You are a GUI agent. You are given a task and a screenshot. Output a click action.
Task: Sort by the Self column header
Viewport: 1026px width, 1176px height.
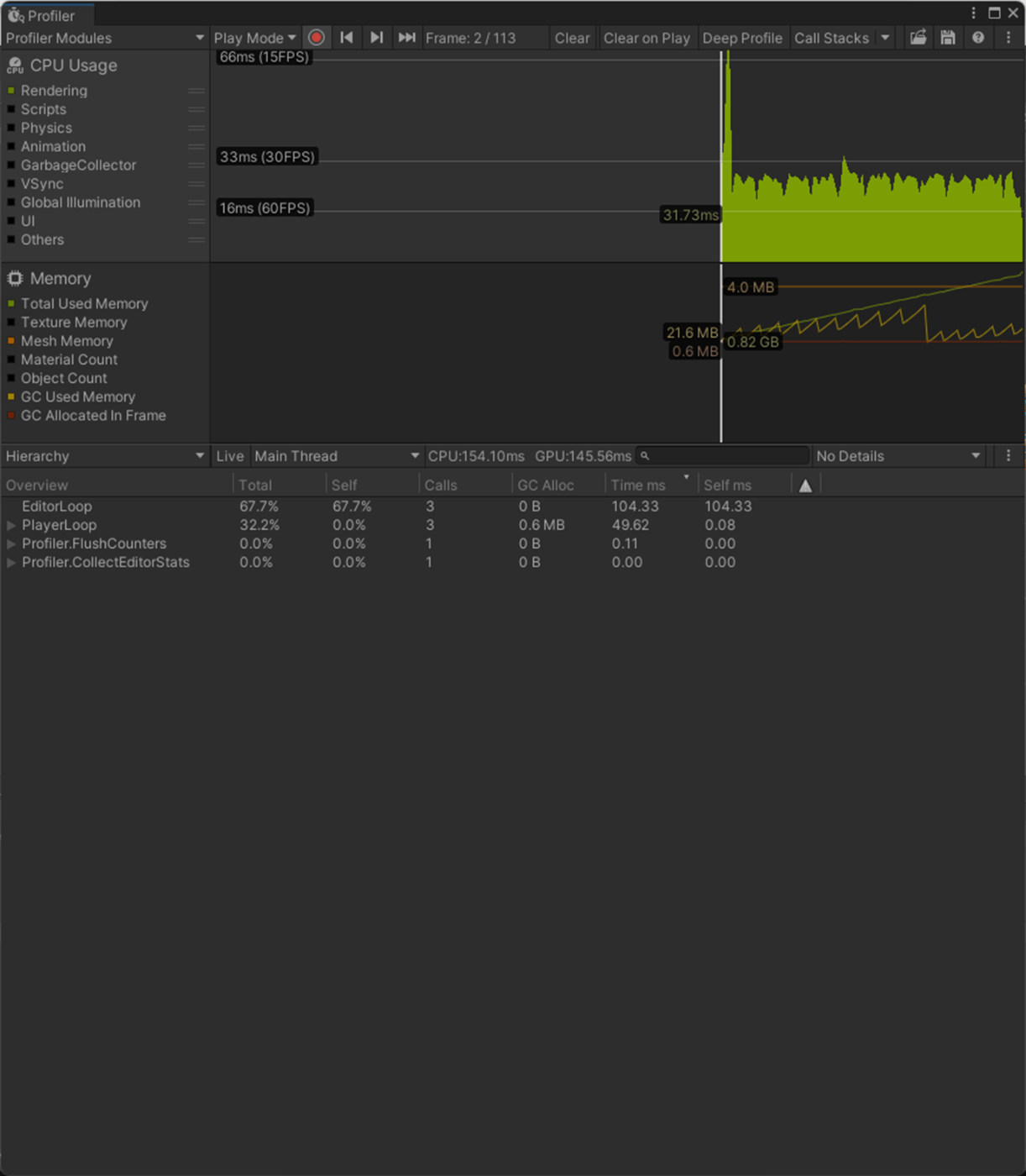point(372,486)
